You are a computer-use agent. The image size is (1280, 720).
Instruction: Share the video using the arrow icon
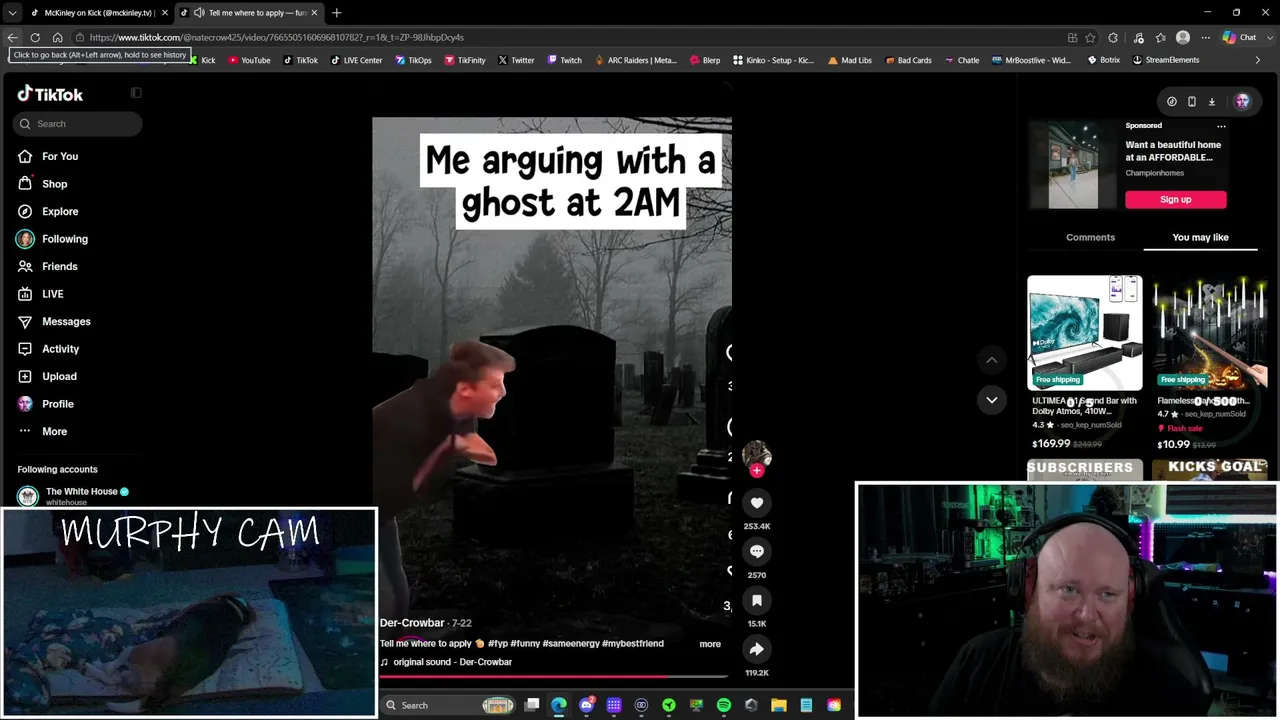757,649
